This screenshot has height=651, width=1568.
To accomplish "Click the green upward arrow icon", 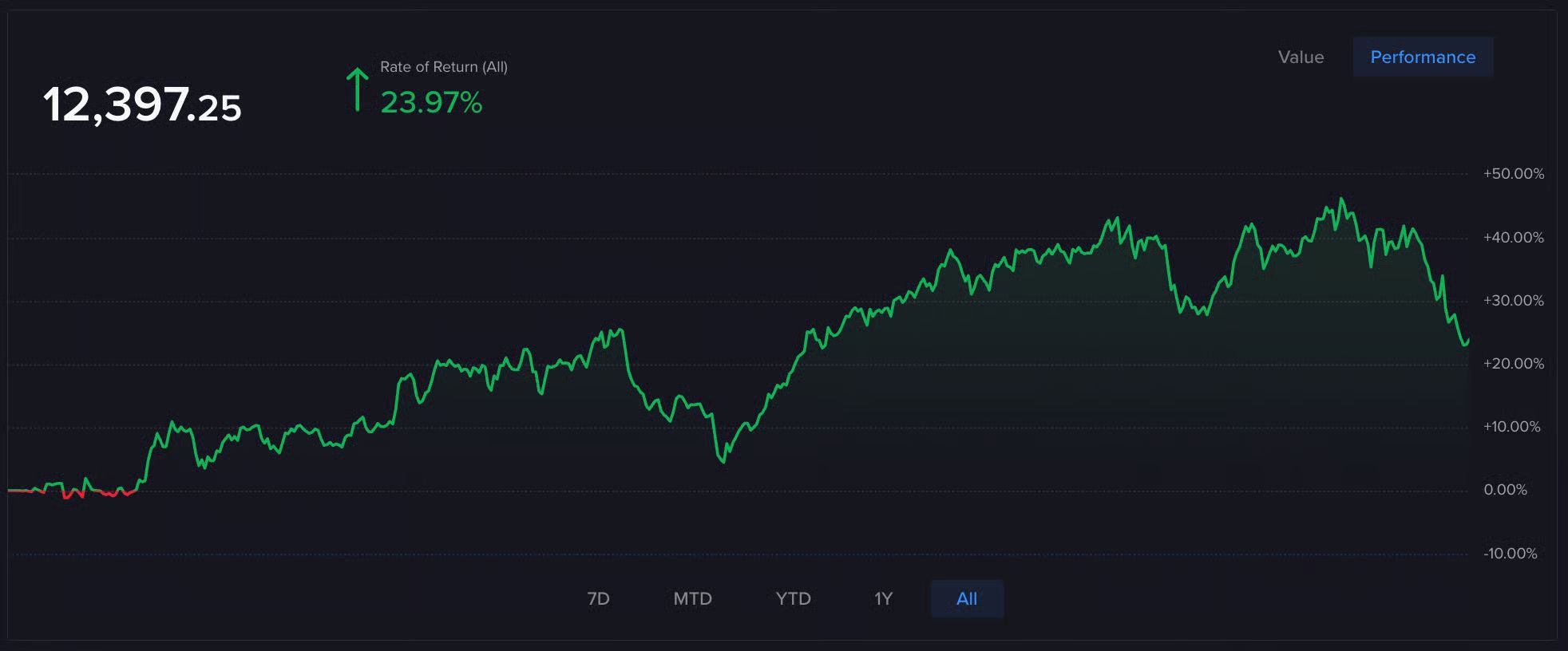I will [357, 89].
